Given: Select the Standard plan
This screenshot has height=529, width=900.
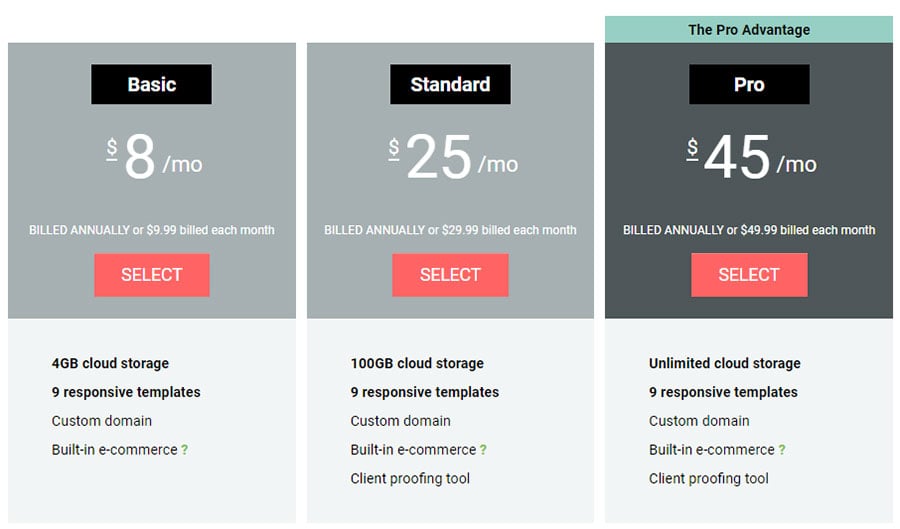Looking at the screenshot, I should [450, 275].
